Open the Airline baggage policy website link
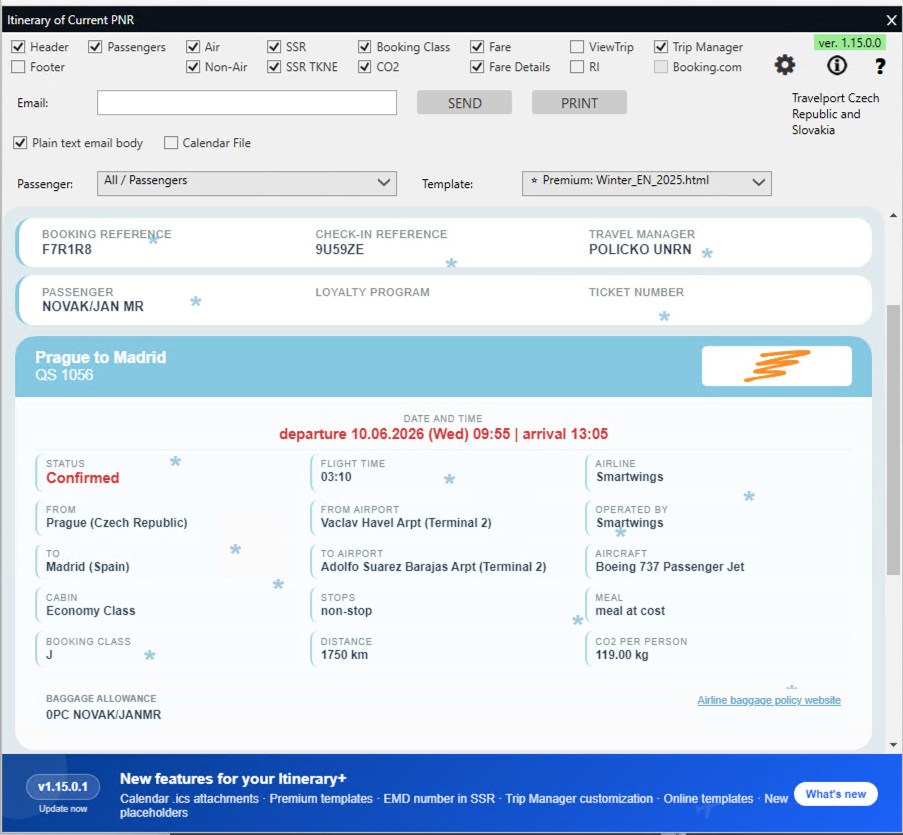 768,700
